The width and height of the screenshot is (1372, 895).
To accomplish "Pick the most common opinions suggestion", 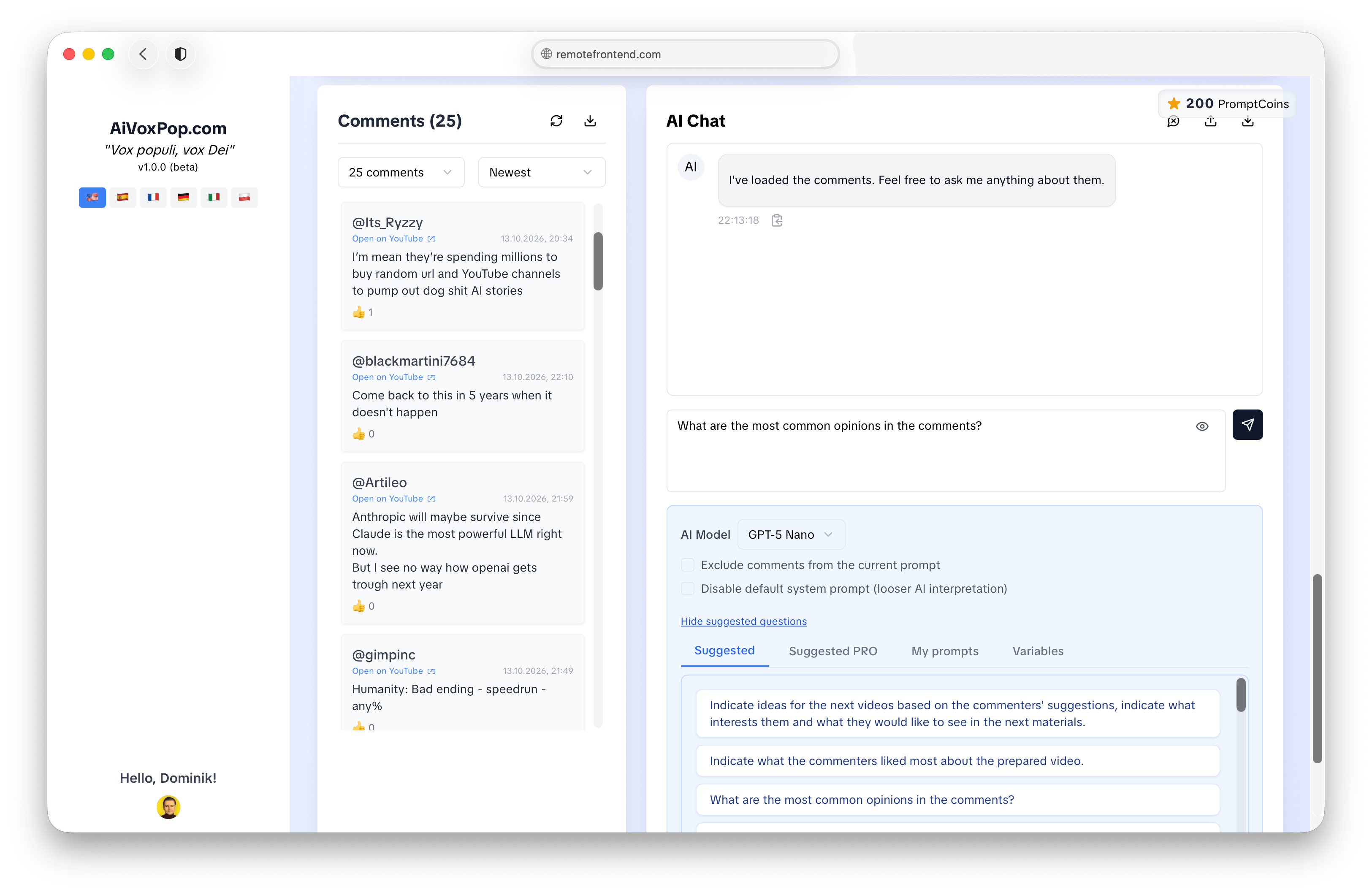I will point(957,799).
